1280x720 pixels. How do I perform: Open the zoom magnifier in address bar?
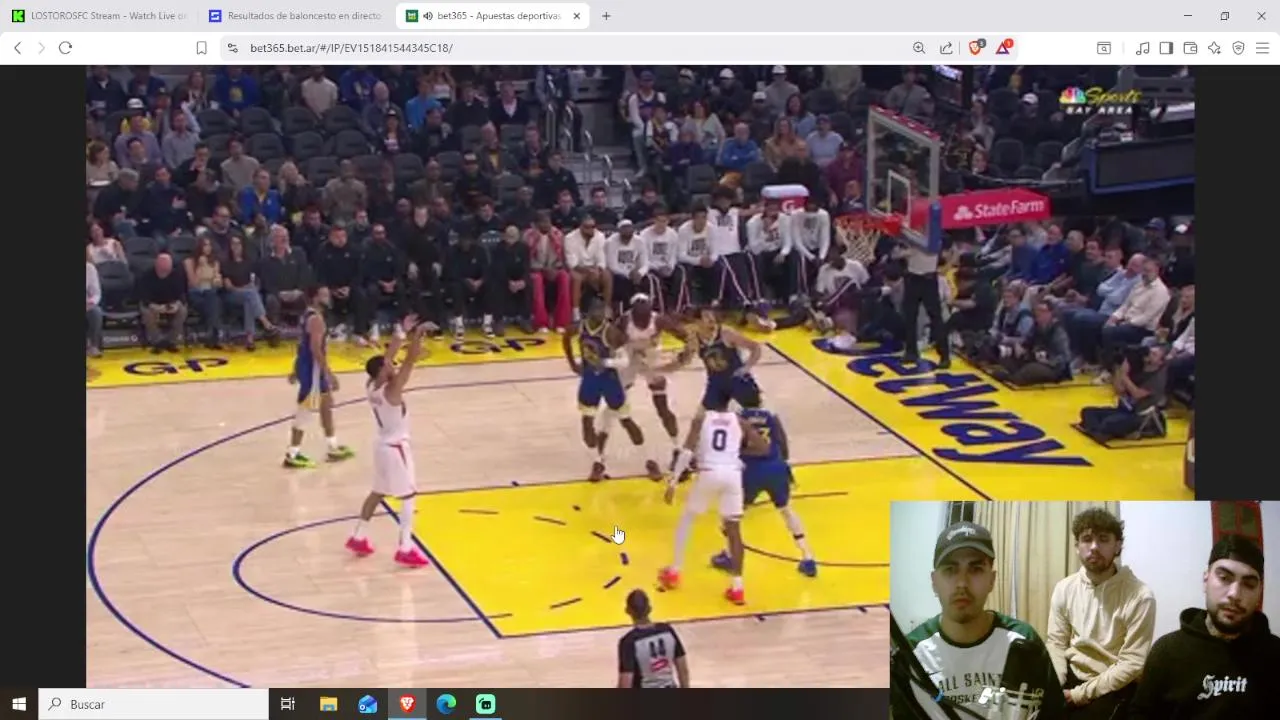(x=919, y=48)
